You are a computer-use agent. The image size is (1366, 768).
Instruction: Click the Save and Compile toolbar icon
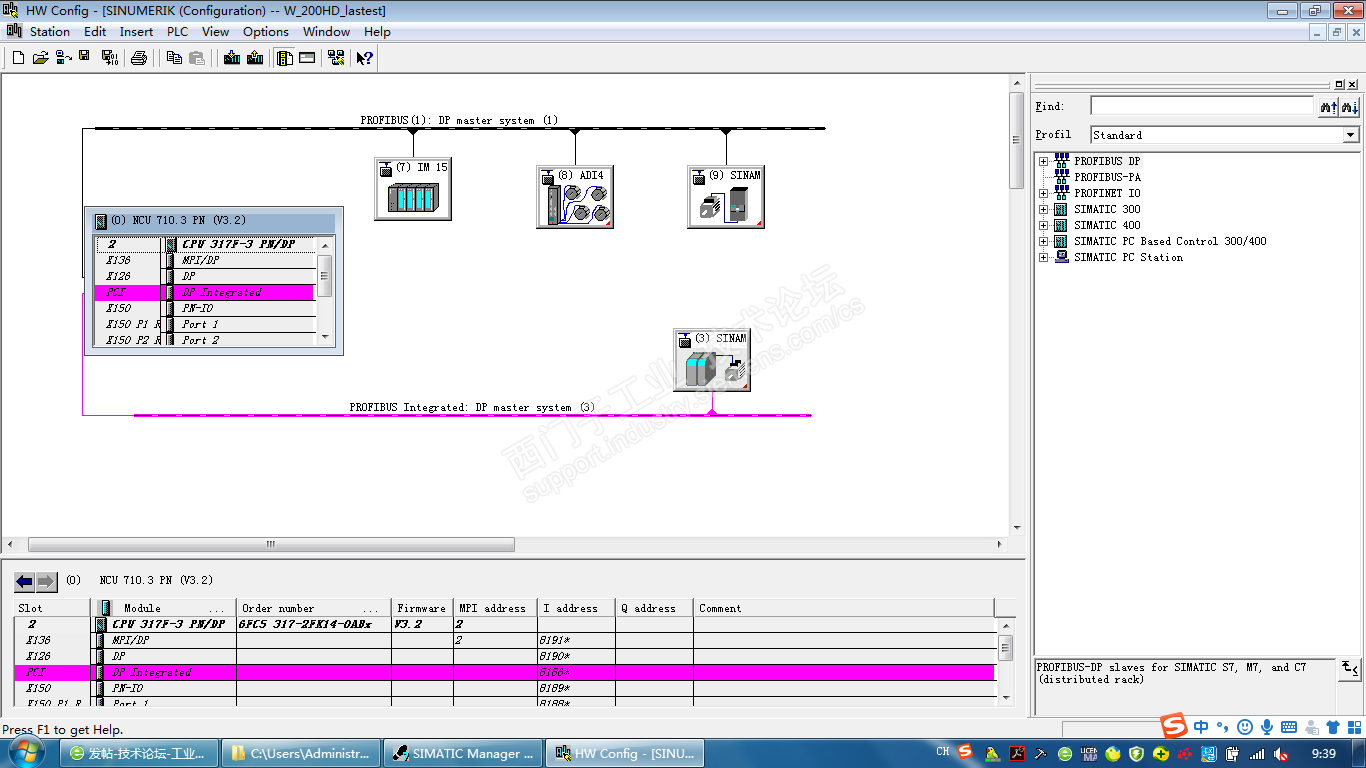(109, 58)
